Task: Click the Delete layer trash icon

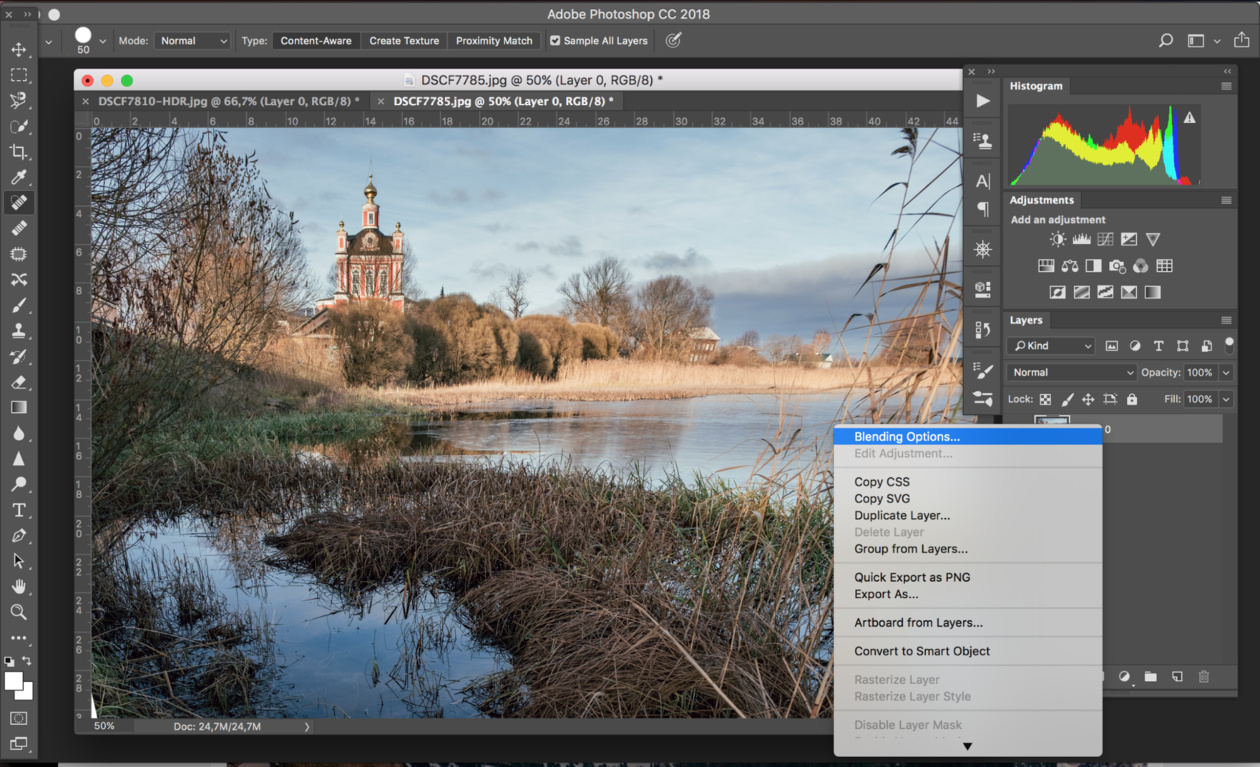Action: pyautogui.click(x=1204, y=677)
